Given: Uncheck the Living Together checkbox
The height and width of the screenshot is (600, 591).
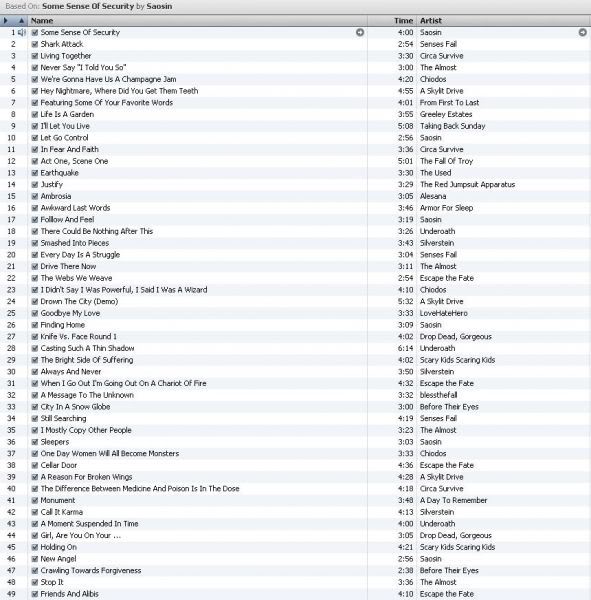Looking at the screenshot, I should (x=35, y=56).
